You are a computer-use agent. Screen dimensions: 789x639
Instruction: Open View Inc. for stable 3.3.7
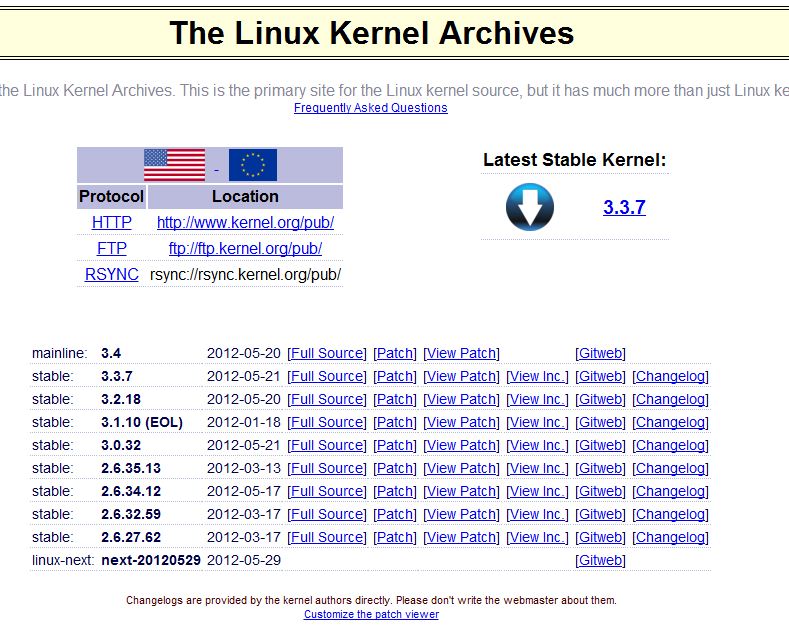[x=537, y=376]
